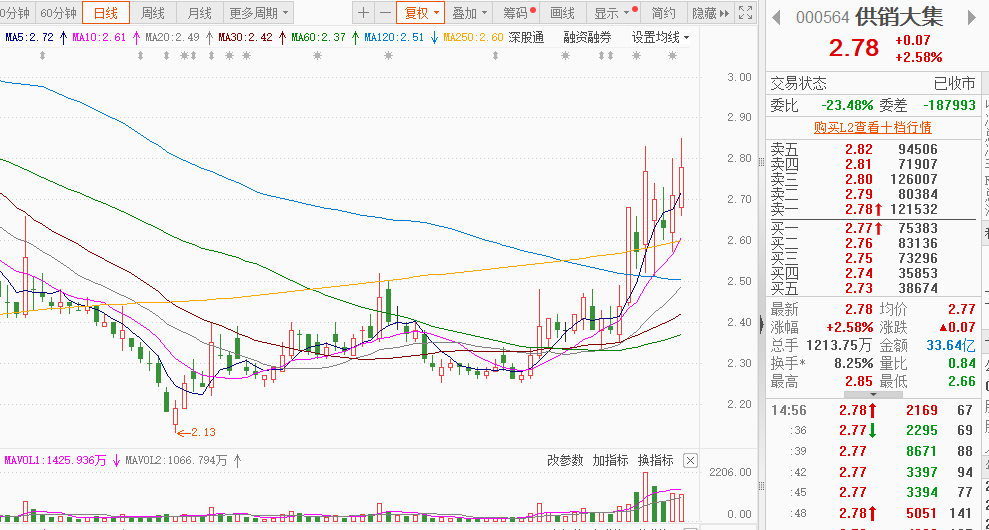Open the 更多周期 dropdown
Screen dimensions: 989x530
coord(259,13)
